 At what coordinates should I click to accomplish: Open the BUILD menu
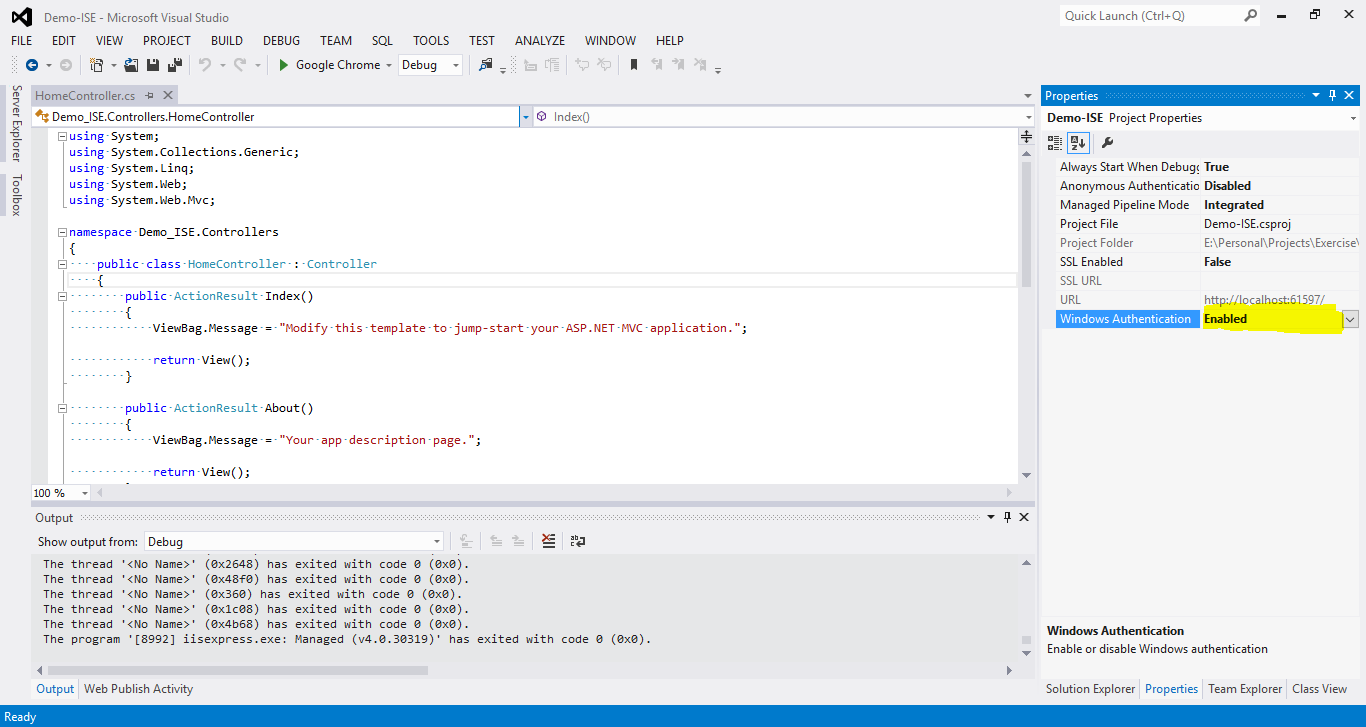227,41
